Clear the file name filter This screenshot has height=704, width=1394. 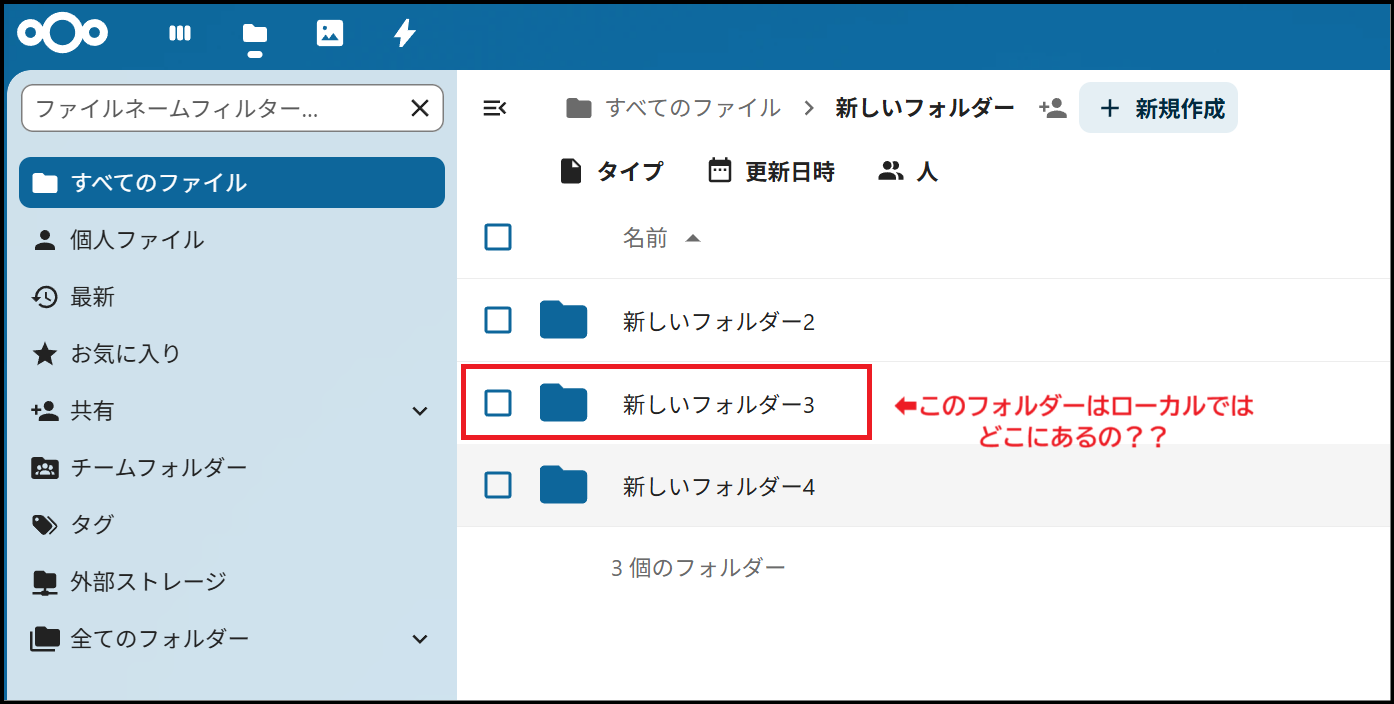click(420, 108)
